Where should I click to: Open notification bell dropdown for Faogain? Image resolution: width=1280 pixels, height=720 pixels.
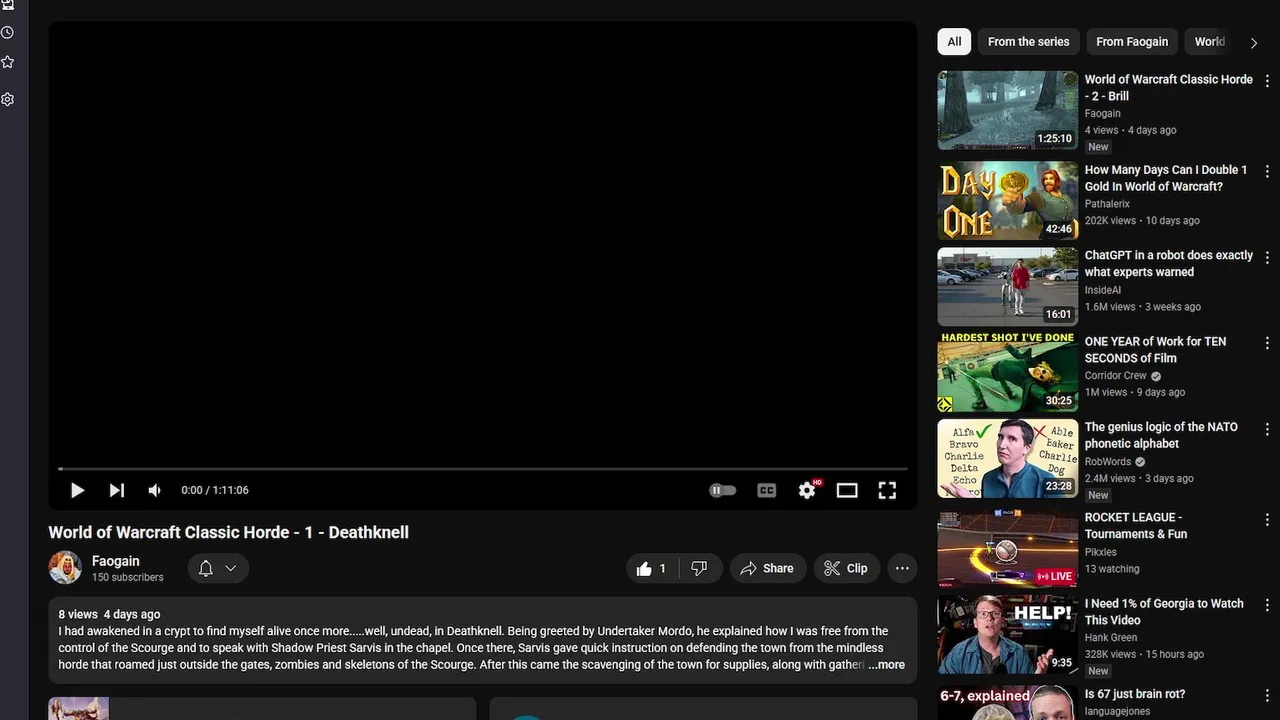(x=217, y=568)
